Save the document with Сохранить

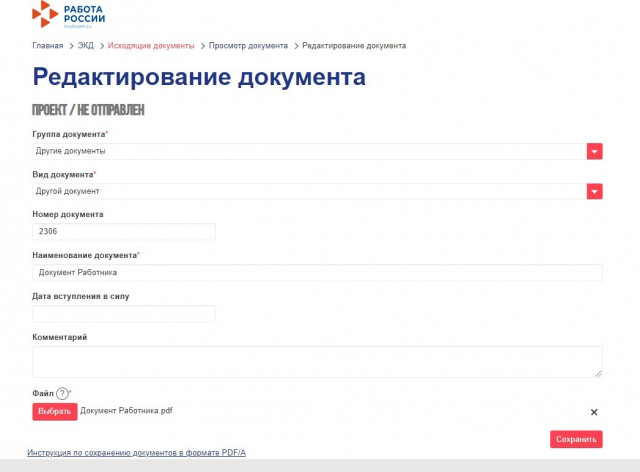pos(576,439)
